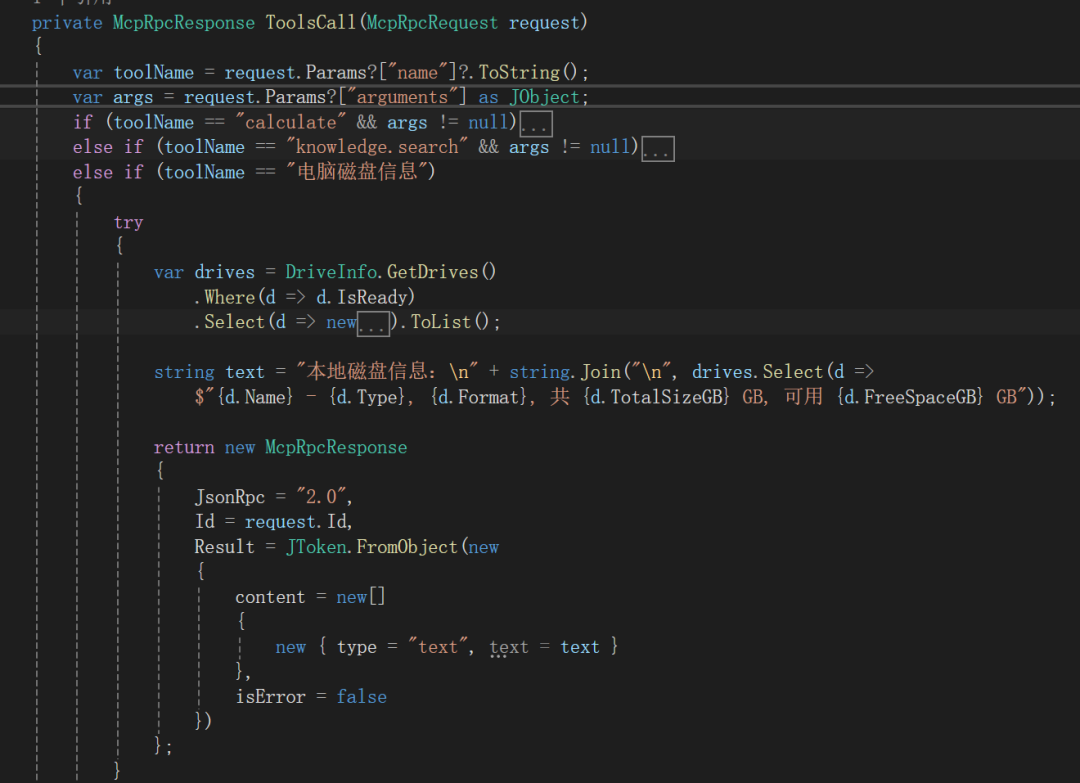The width and height of the screenshot is (1080, 783).
Task: Click the try keyword
Action: click(128, 222)
